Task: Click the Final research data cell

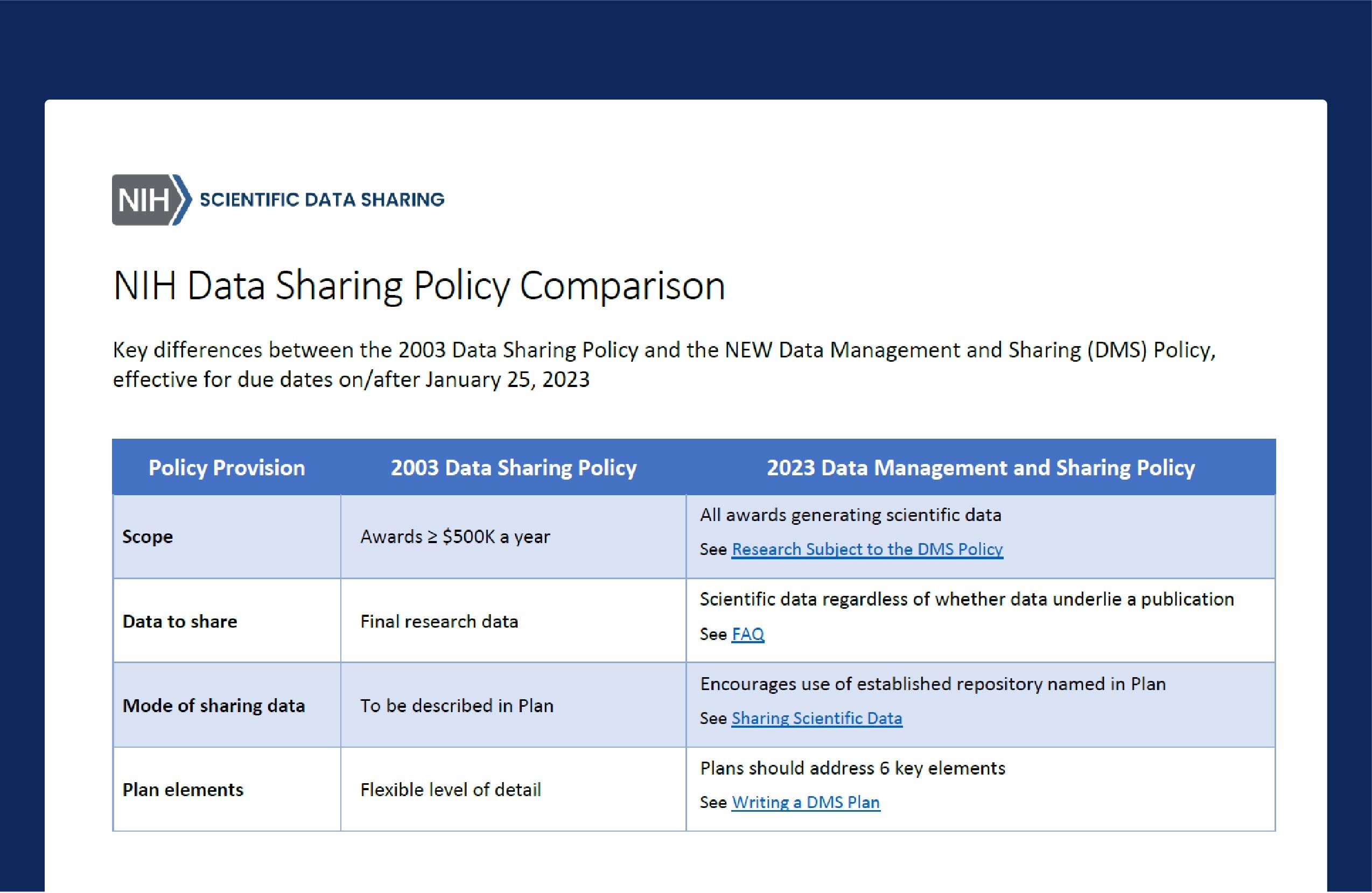Action: [439, 622]
